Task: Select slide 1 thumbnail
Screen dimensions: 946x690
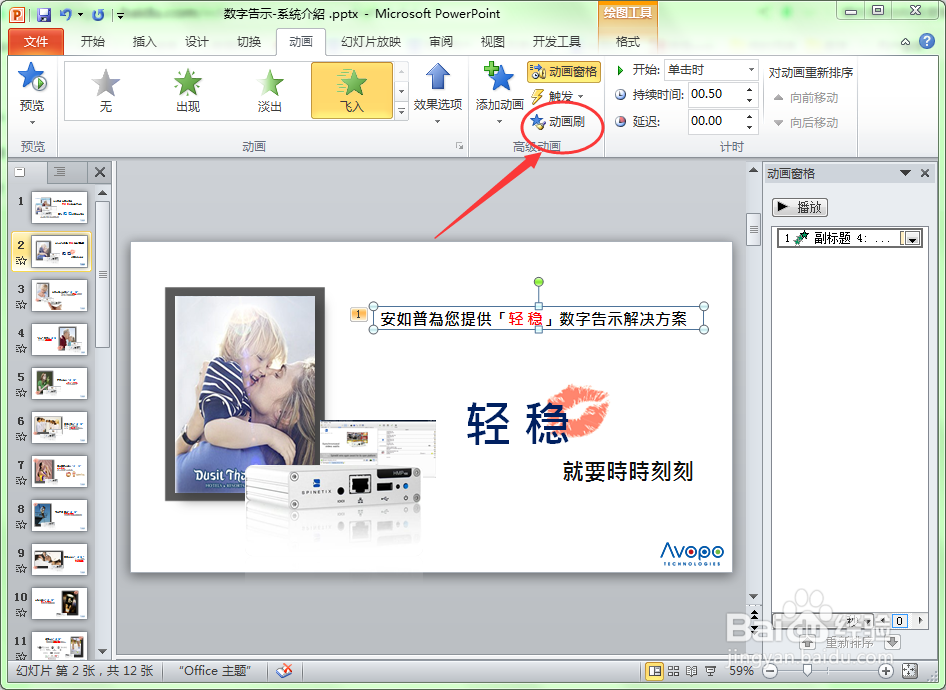Action: [x=60, y=207]
